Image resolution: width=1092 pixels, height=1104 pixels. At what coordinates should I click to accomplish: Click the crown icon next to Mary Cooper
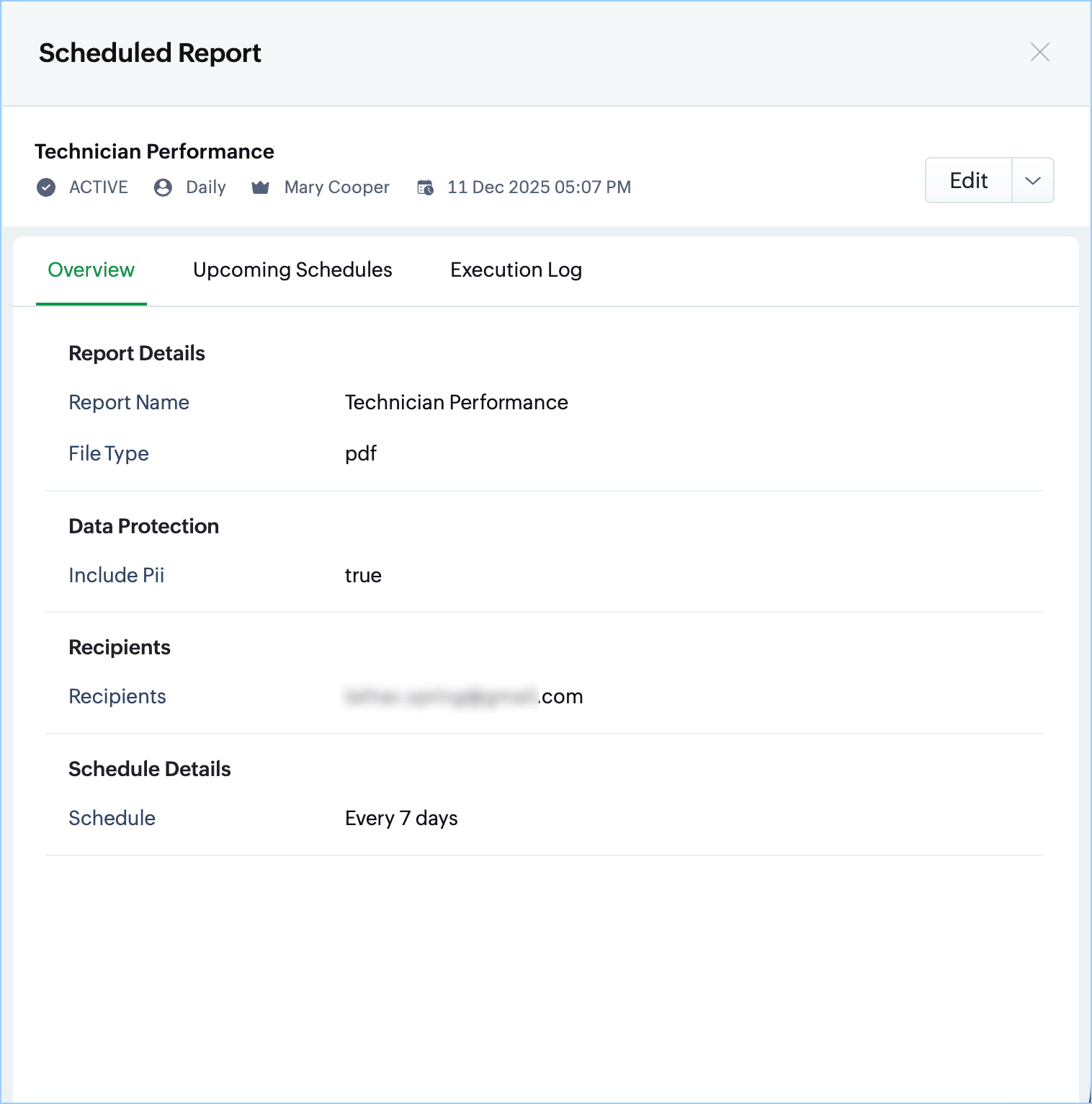[x=260, y=187]
